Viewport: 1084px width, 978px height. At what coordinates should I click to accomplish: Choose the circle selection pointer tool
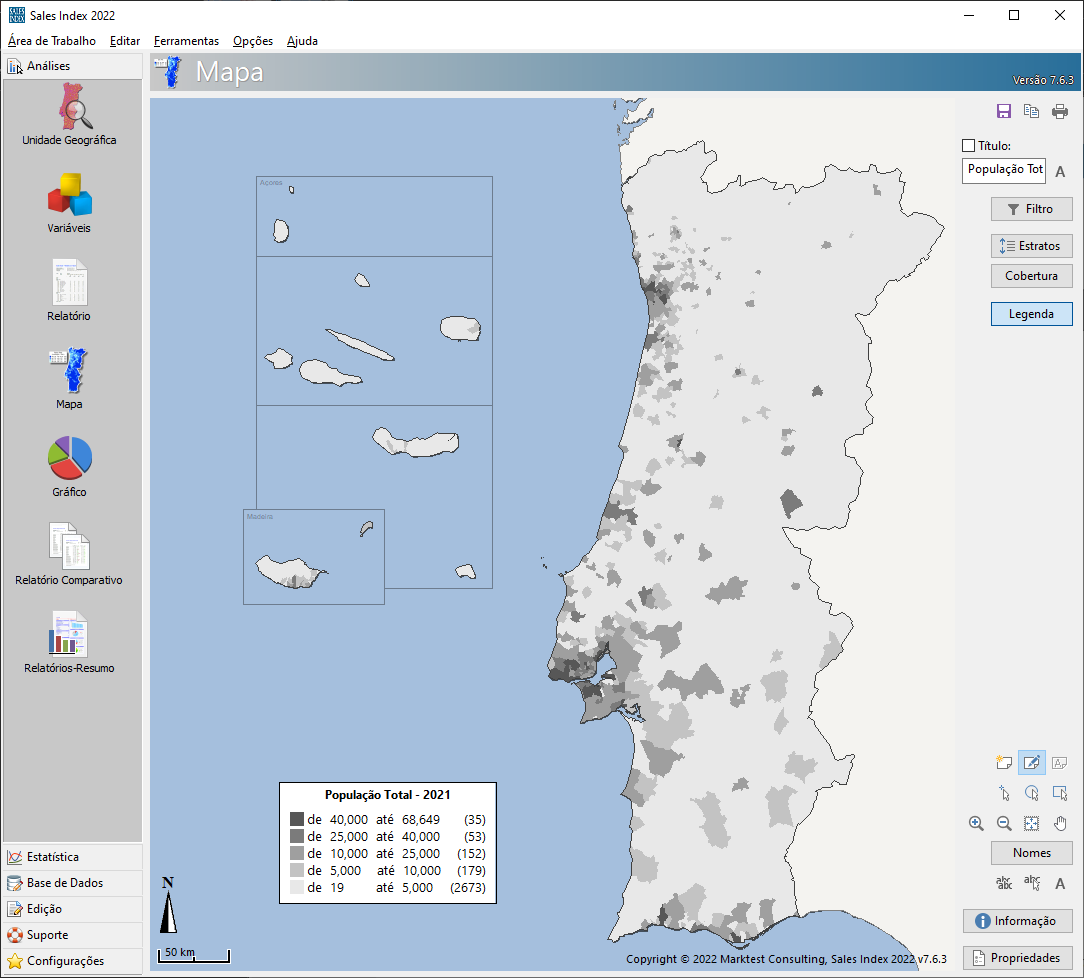[1032, 793]
